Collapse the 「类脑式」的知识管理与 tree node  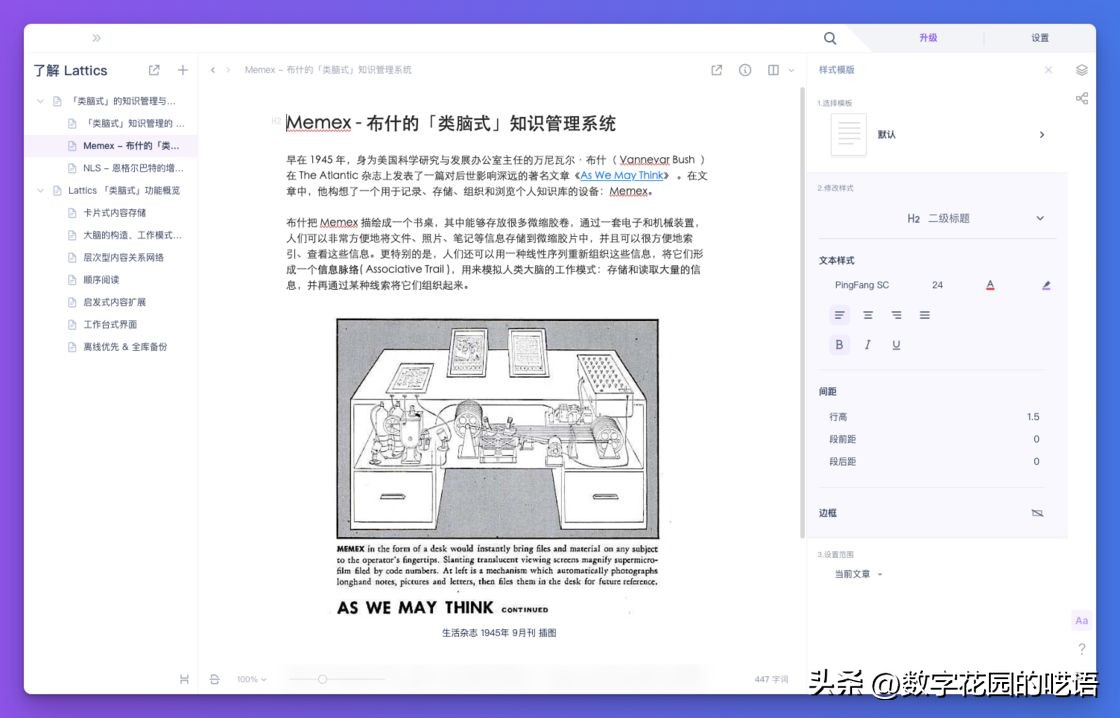click(x=40, y=101)
